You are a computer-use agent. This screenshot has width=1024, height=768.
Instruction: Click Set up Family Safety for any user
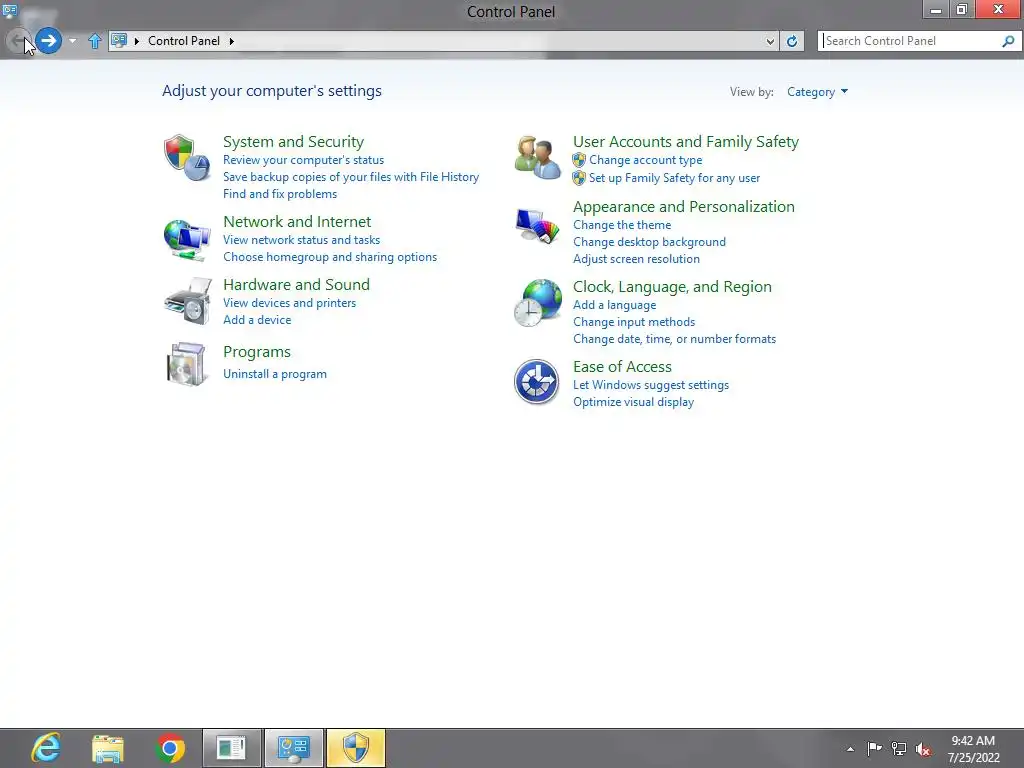point(674,178)
